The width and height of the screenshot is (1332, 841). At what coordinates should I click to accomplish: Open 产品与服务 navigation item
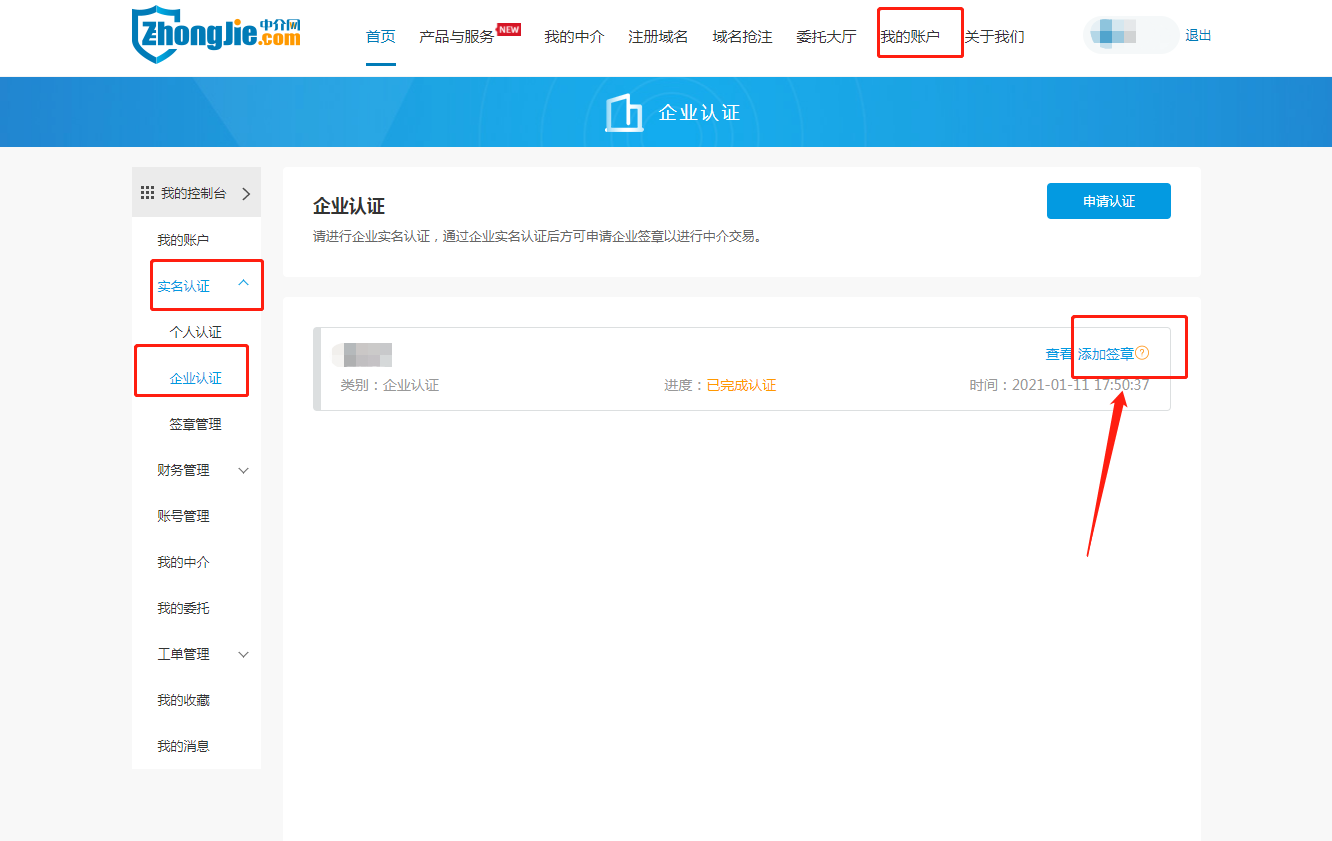click(456, 37)
